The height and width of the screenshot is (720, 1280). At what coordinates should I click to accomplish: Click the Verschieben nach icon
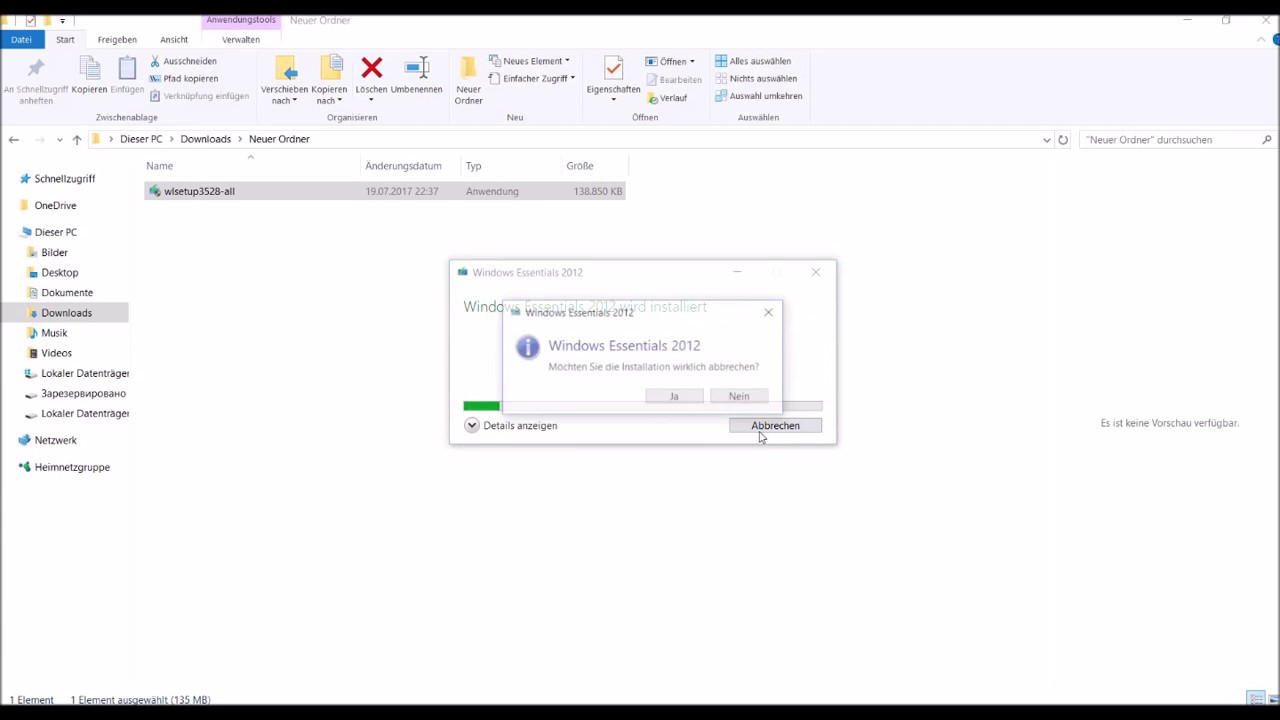pyautogui.click(x=285, y=69)
